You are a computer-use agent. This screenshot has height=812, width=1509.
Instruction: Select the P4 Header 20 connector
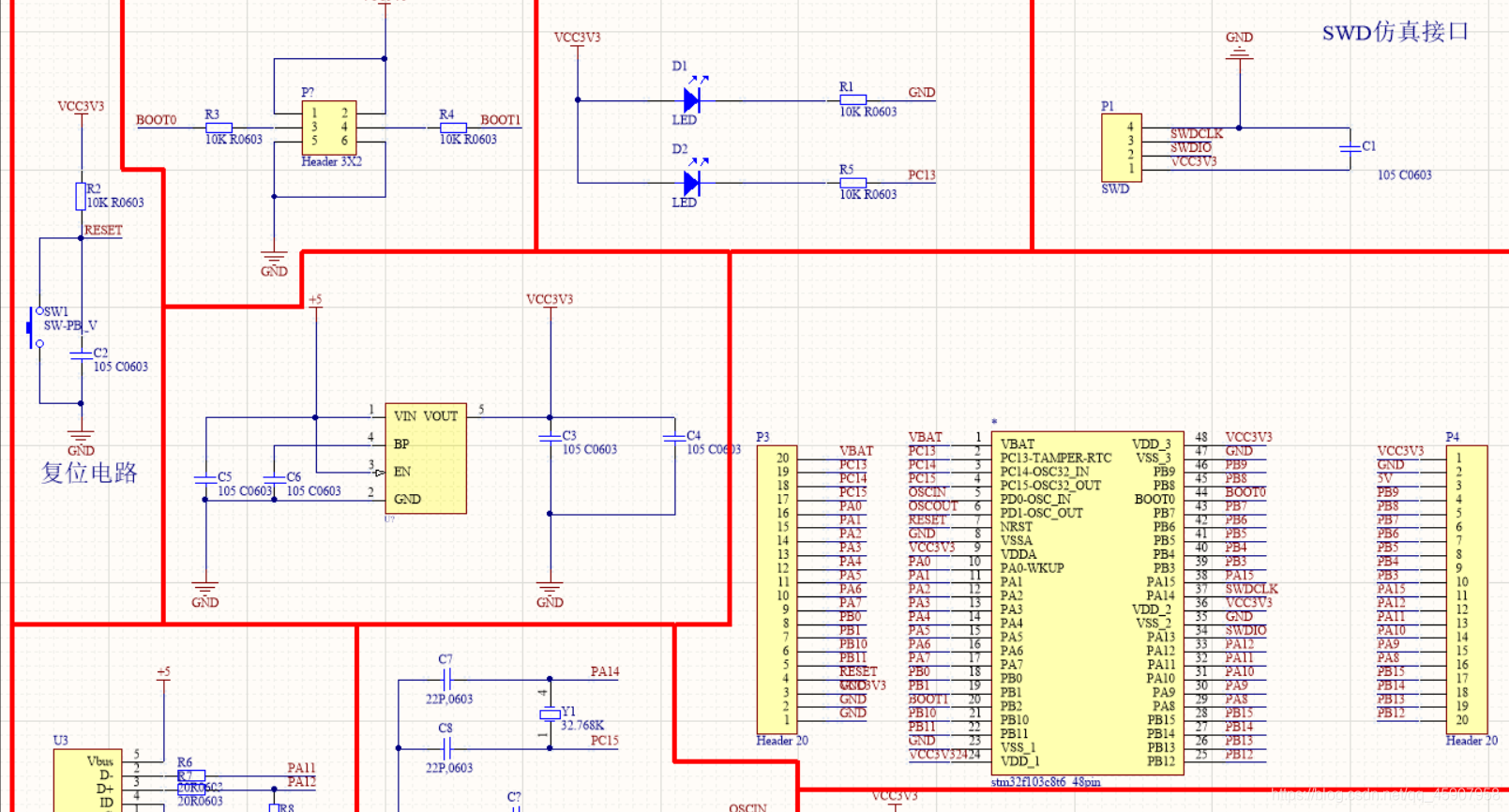[1466, 589]
